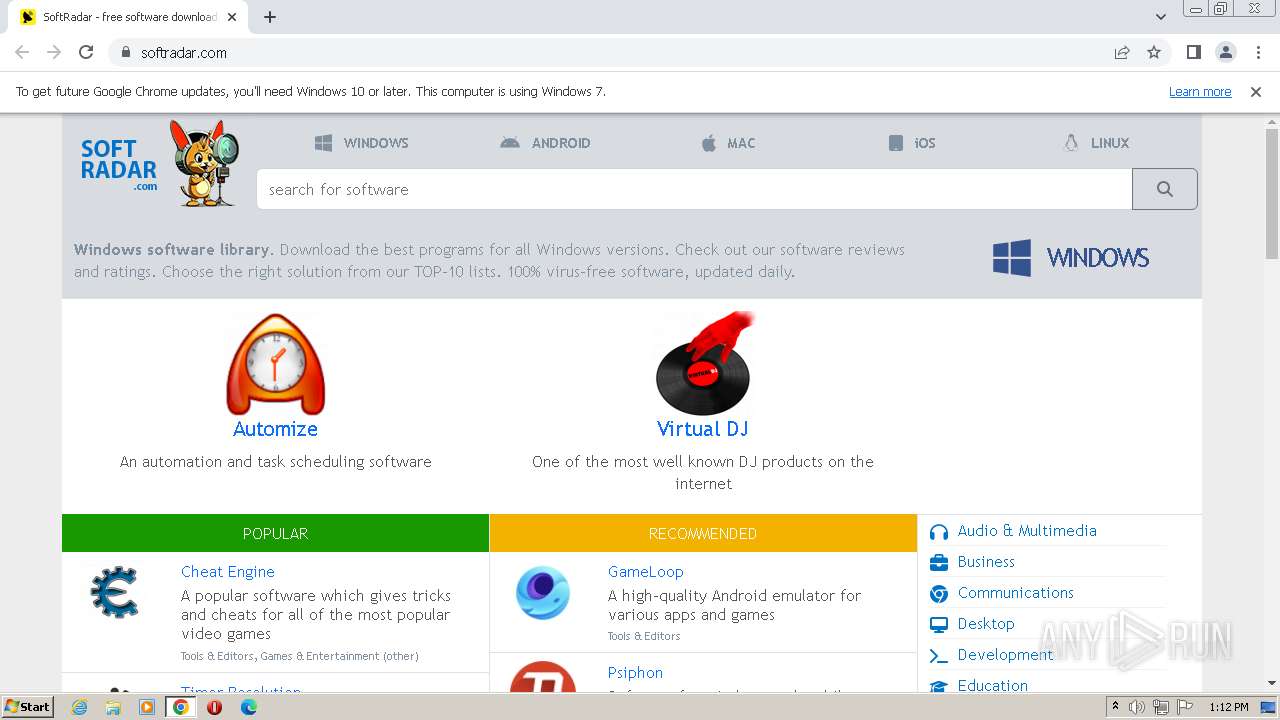Click the magnifier search button

(1164, 189)
